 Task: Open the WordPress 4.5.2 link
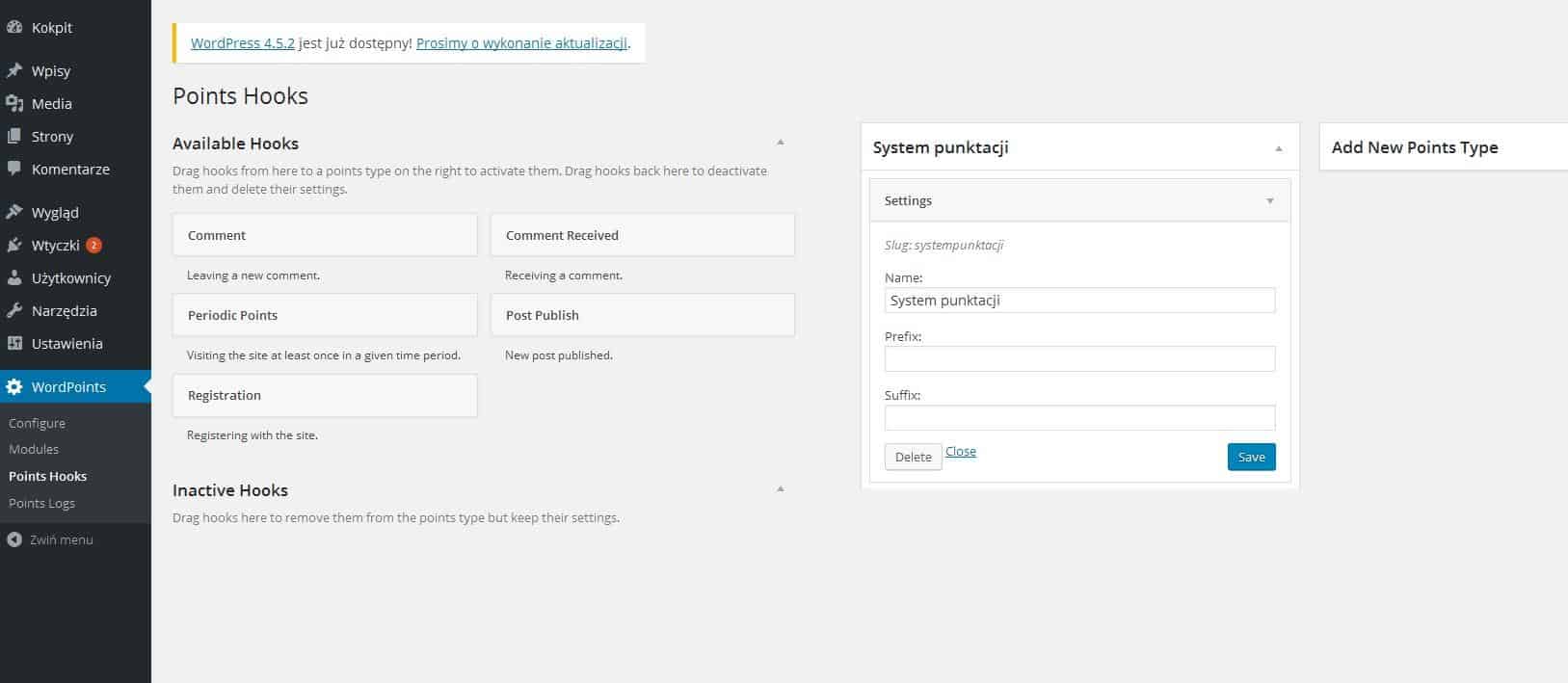pyautogui.click(x=243, y=43)
